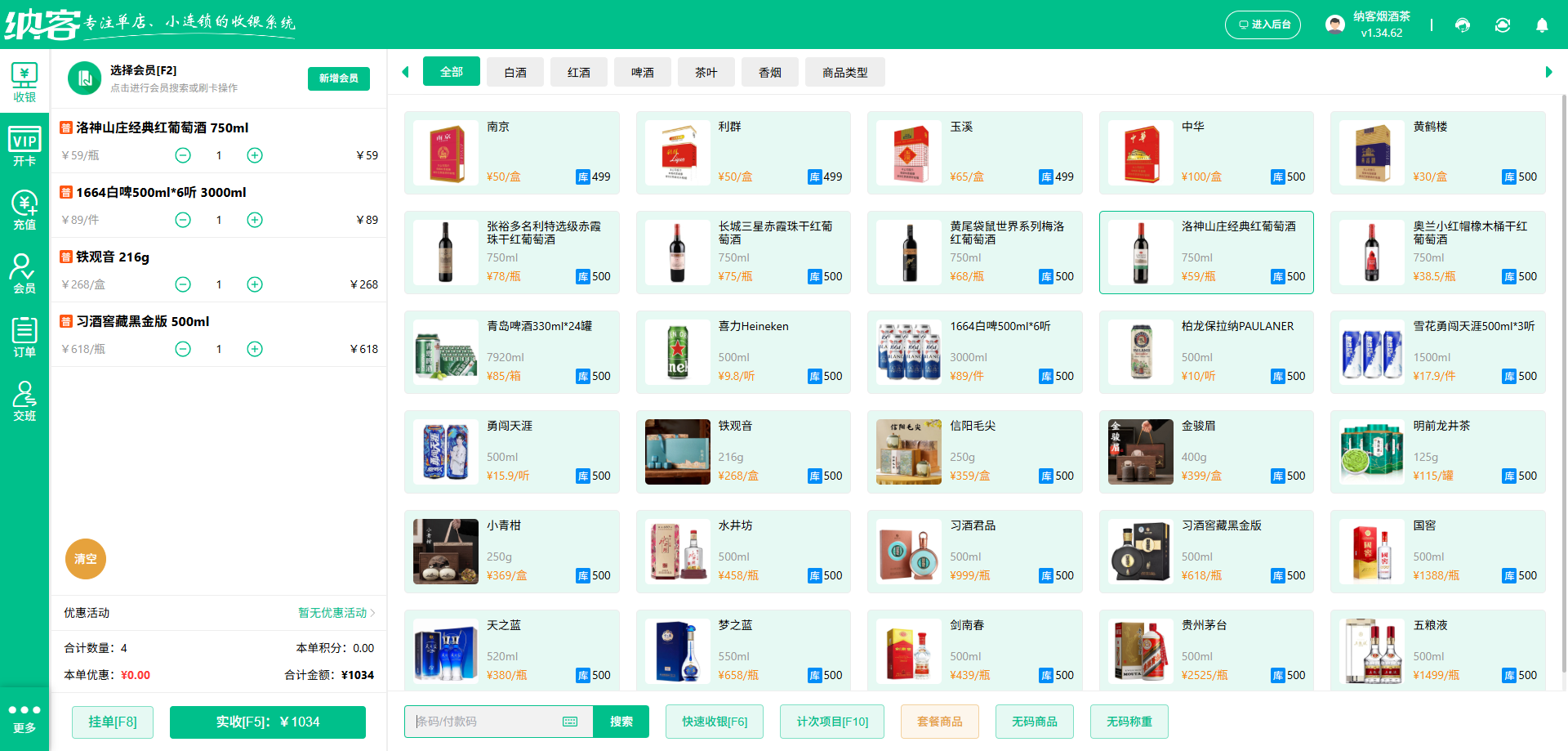Viewport: 1568px width, 751px height.
Task: Add 小青柑 product card
Action: [512, 552]
